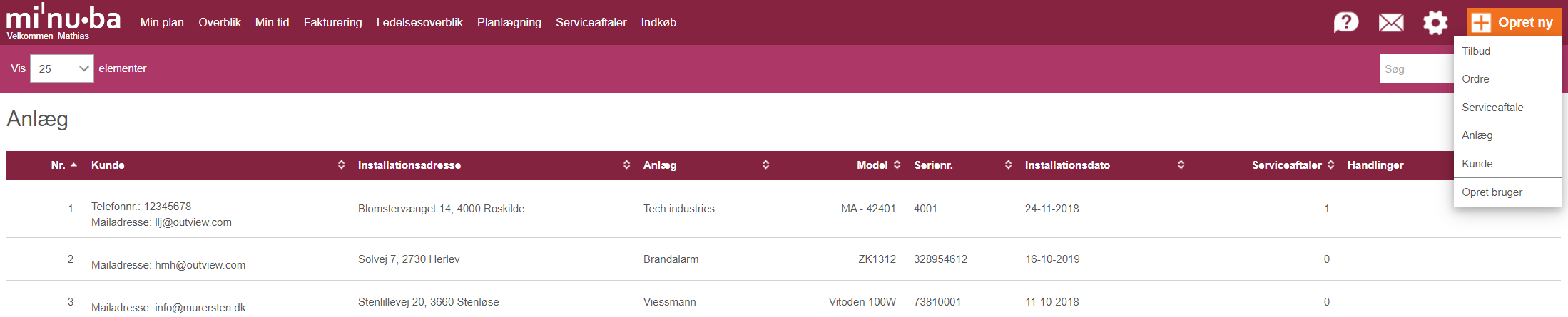
Task: Click the Opret ny button
Action: [x=1514, y=22]
